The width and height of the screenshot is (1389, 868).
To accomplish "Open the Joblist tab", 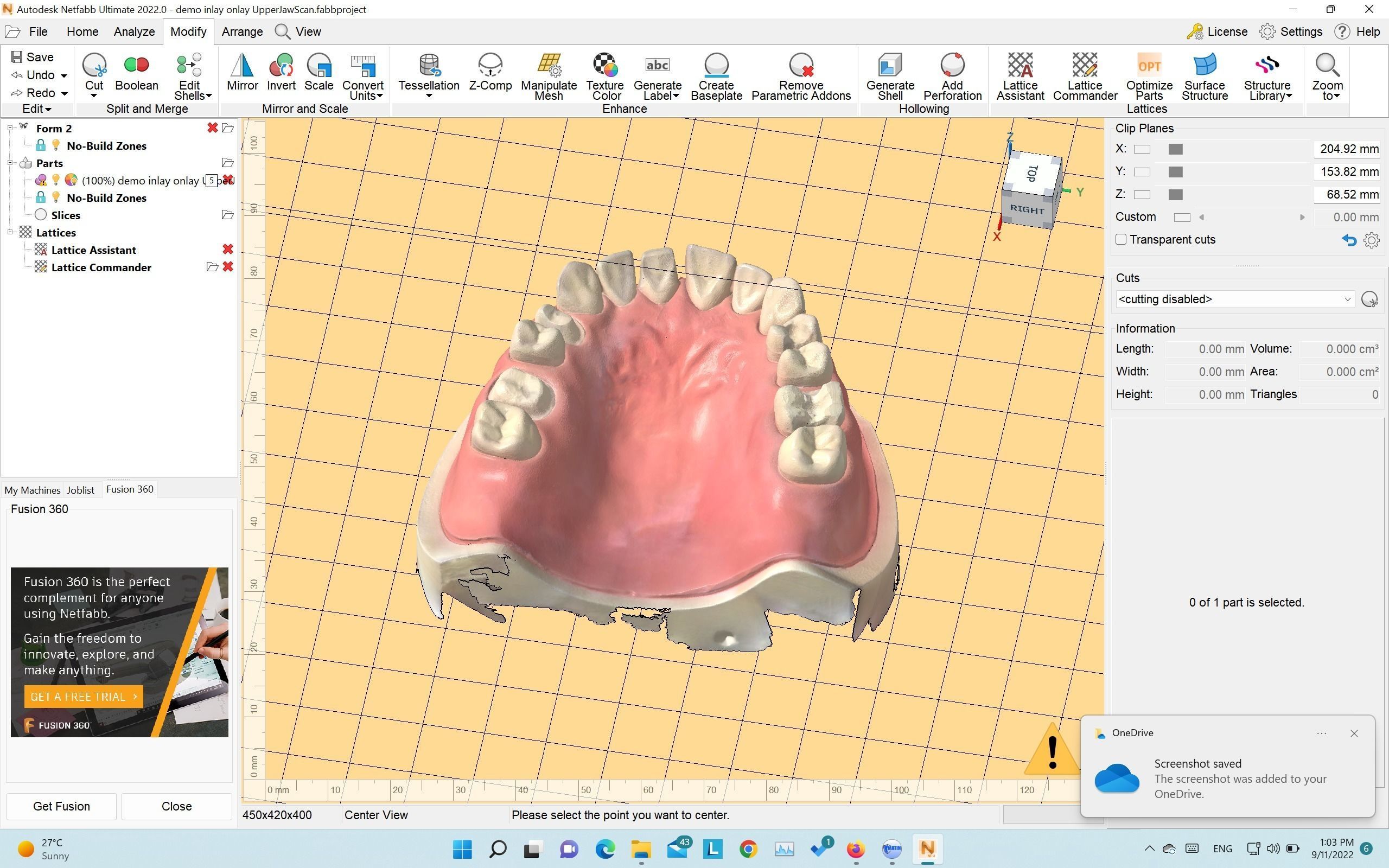I will click(x=80, y=490).
